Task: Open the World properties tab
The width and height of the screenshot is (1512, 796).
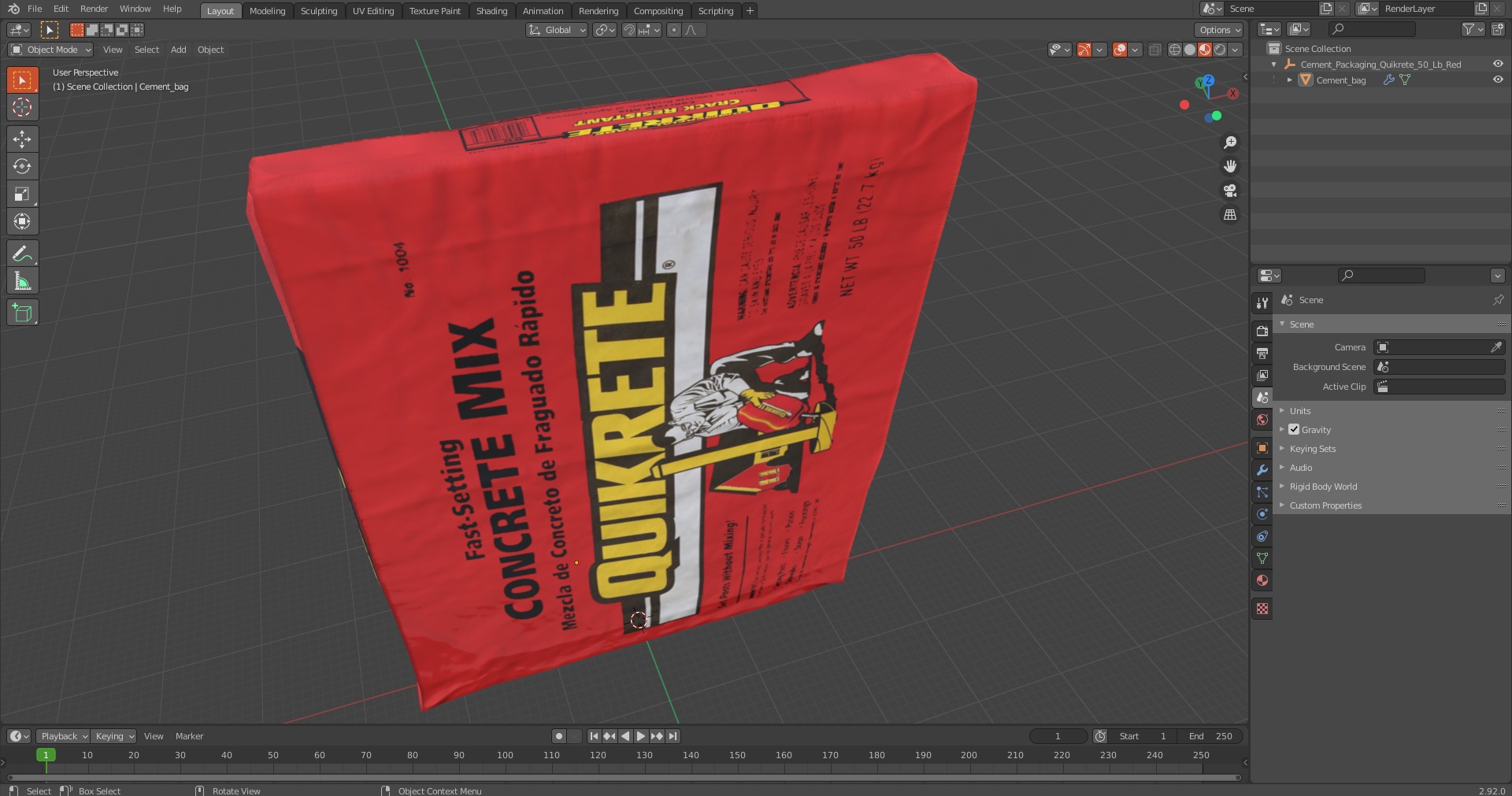Action: coord(1262,420)
